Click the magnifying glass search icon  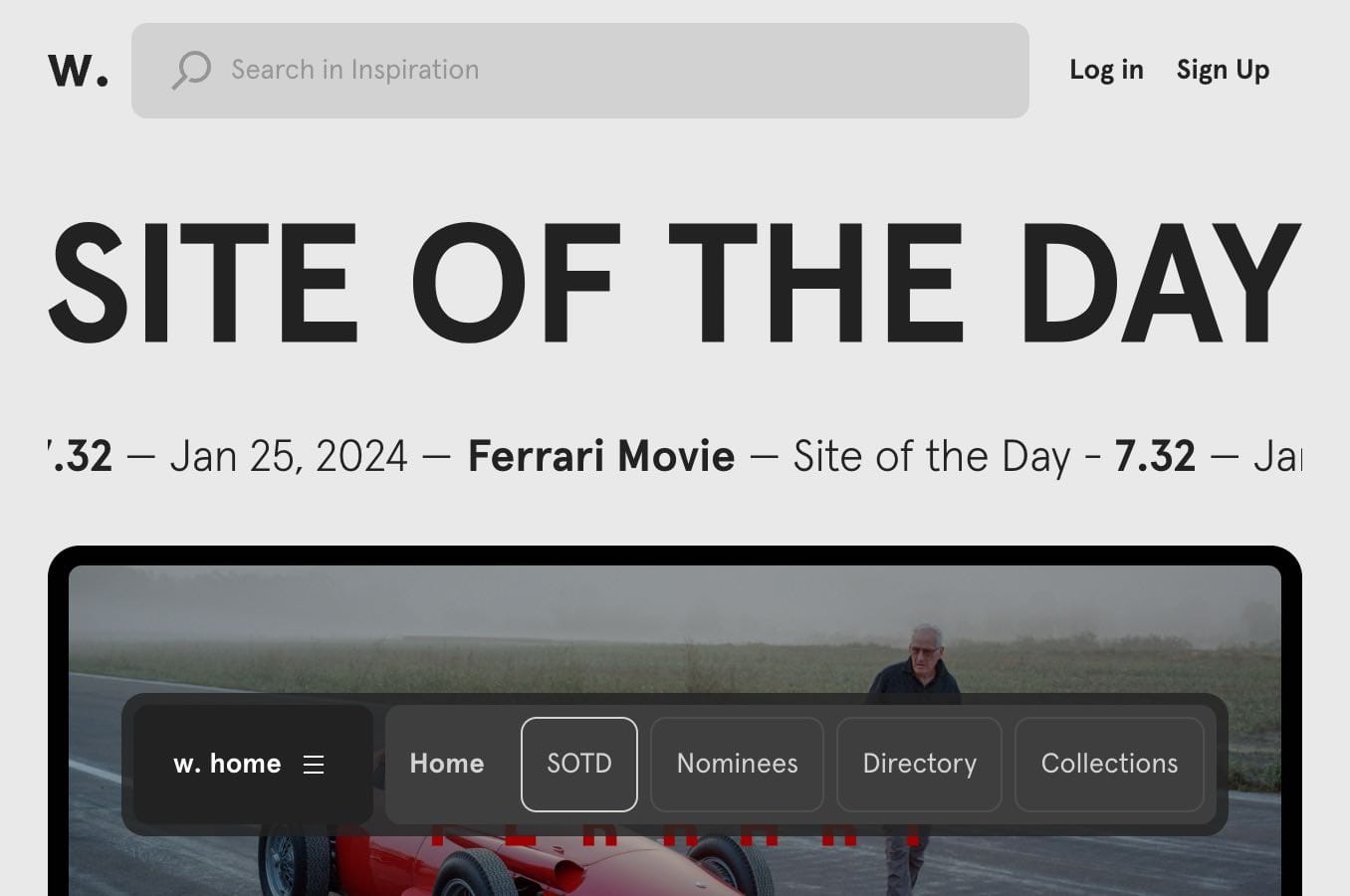(191, 70)
